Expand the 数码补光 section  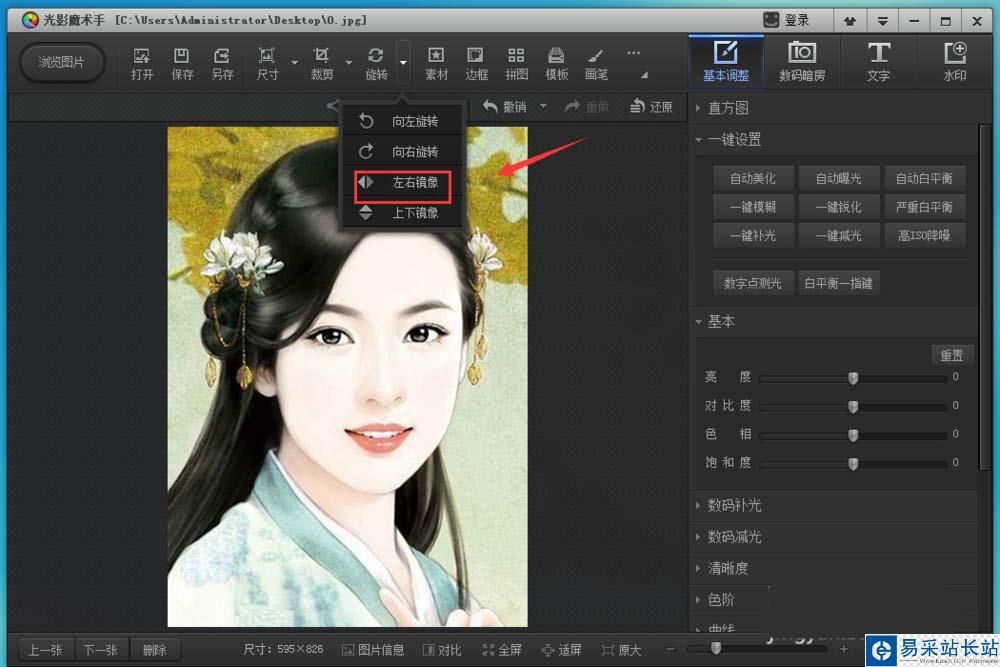point(734,505)
